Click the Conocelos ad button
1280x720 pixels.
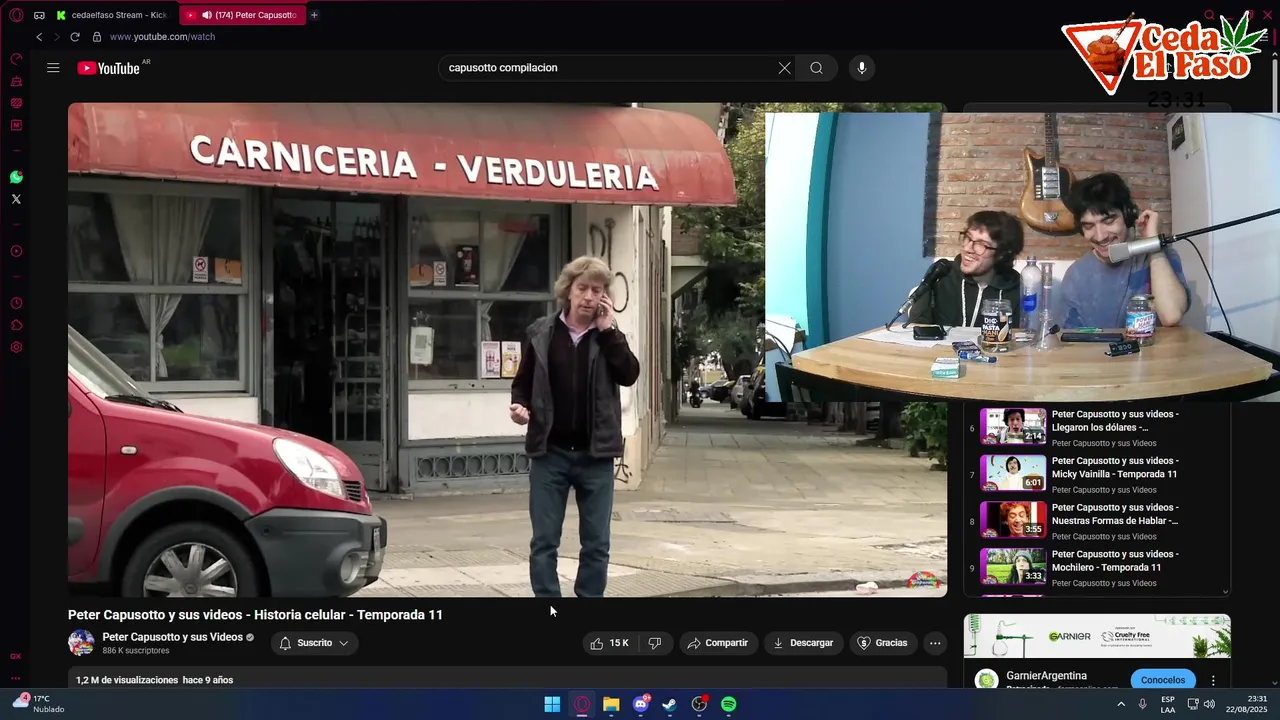point(1163,680)
